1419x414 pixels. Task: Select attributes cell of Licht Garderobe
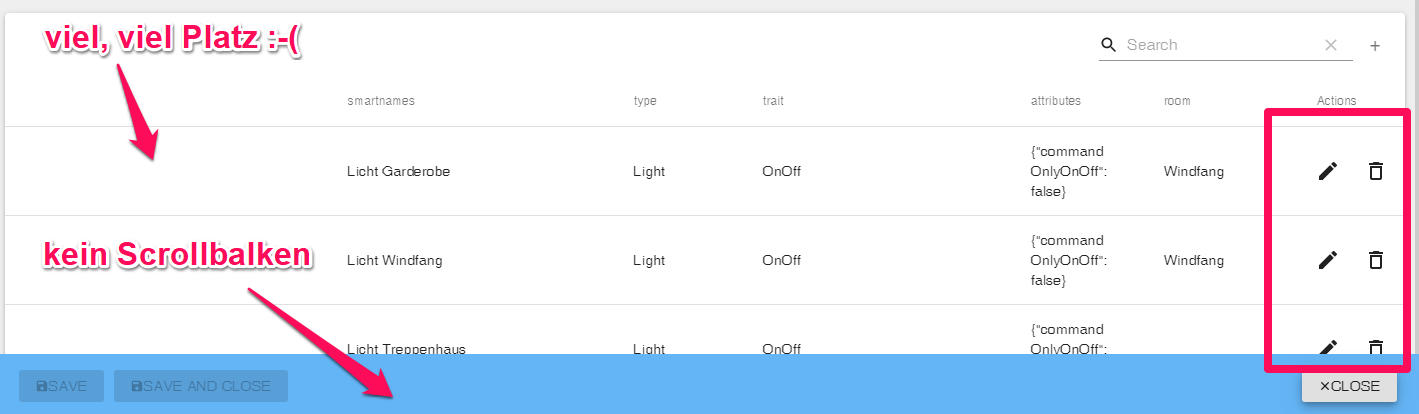1069,171
